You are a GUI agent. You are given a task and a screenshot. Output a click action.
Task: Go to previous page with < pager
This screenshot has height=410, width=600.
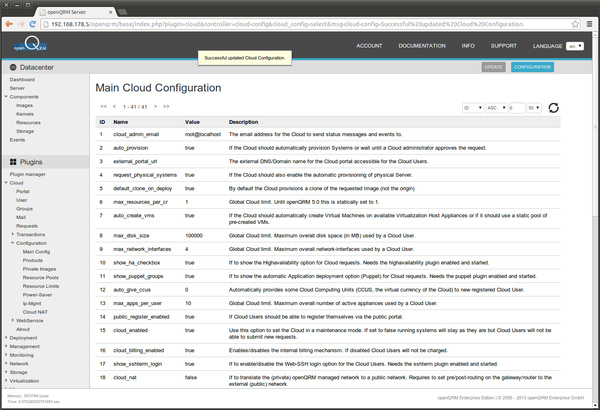(x=114, y=106)
